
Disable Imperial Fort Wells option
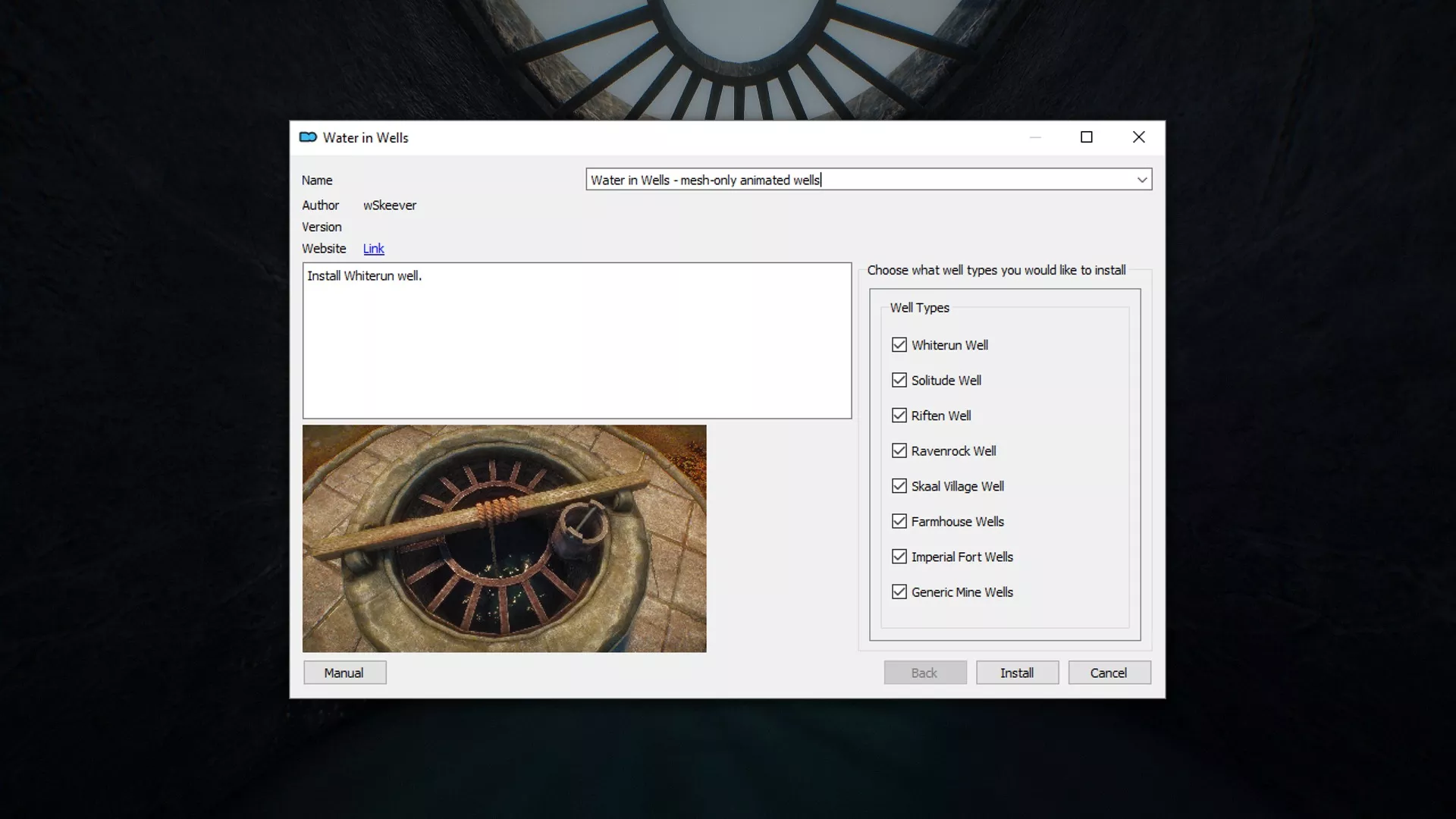[x=899, y=557]
